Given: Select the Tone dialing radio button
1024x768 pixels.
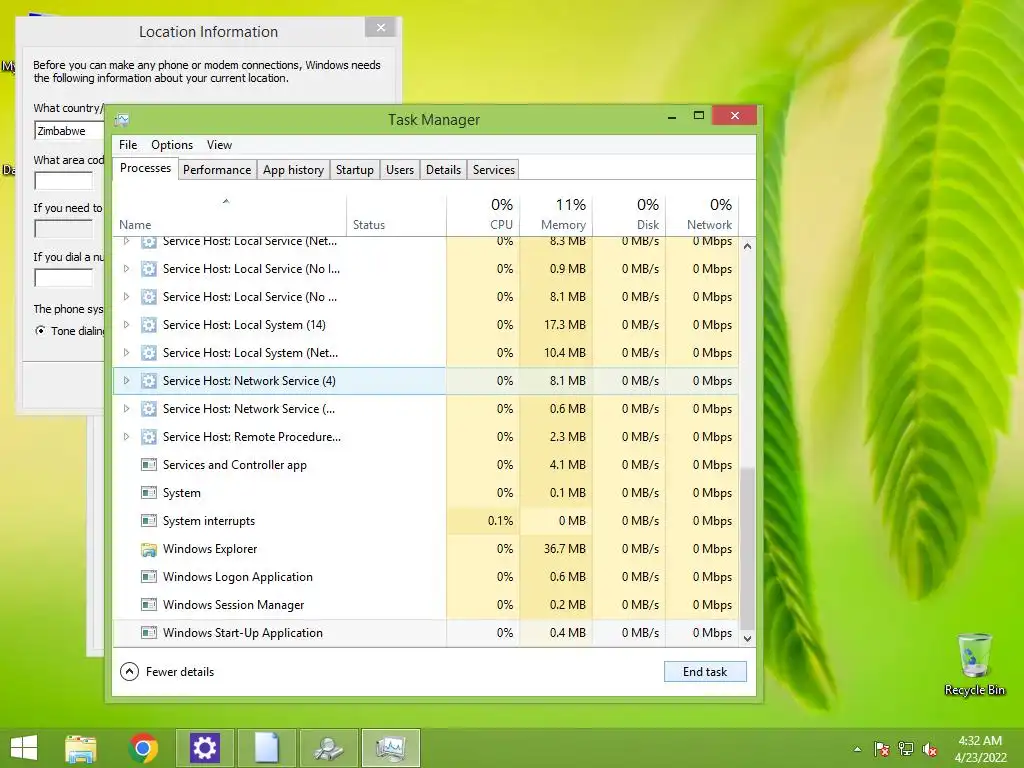Looking at the screenshot, I should [x=40, y=330].
